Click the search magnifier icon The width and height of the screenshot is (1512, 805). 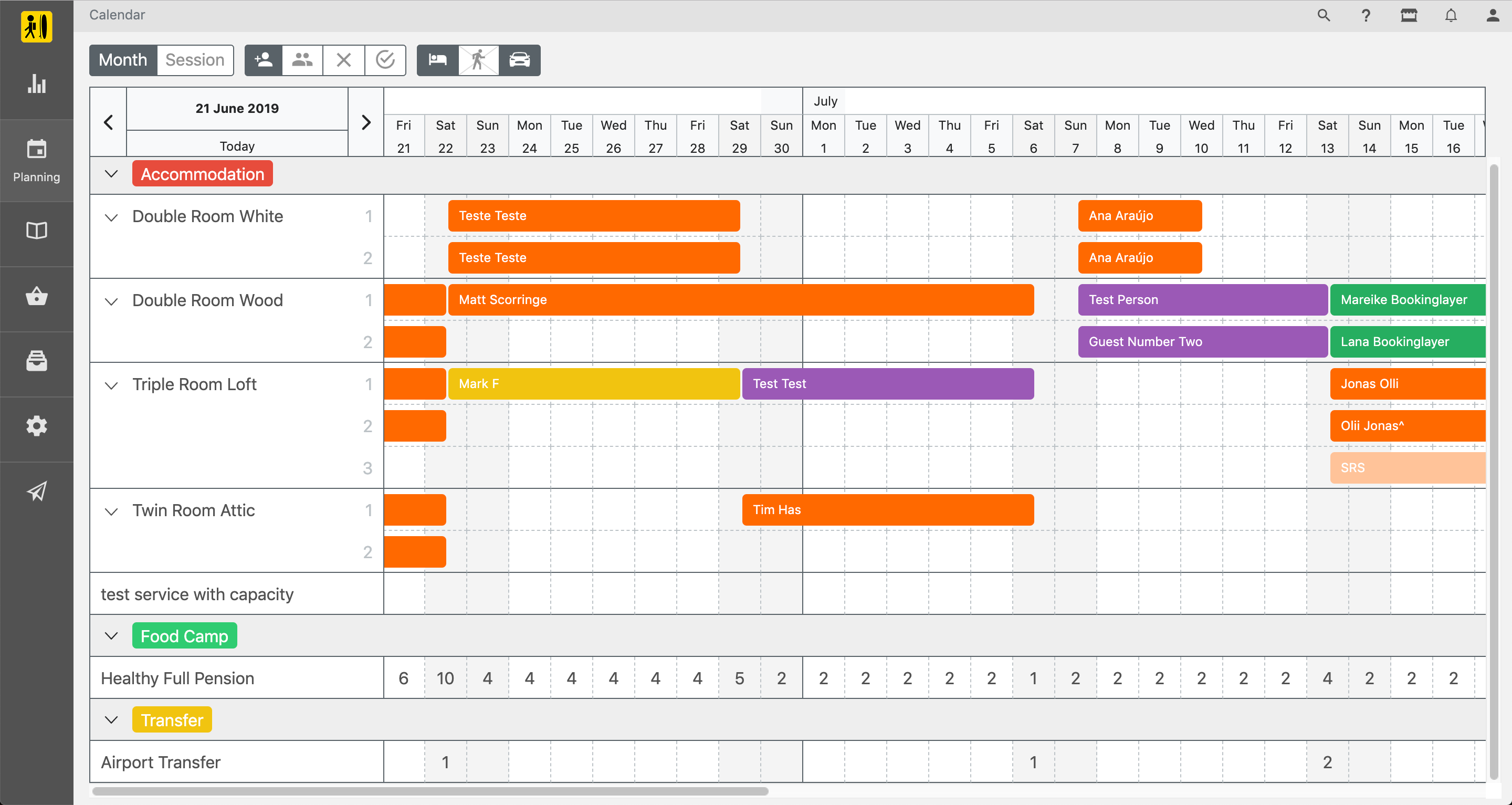[1323, 15]
